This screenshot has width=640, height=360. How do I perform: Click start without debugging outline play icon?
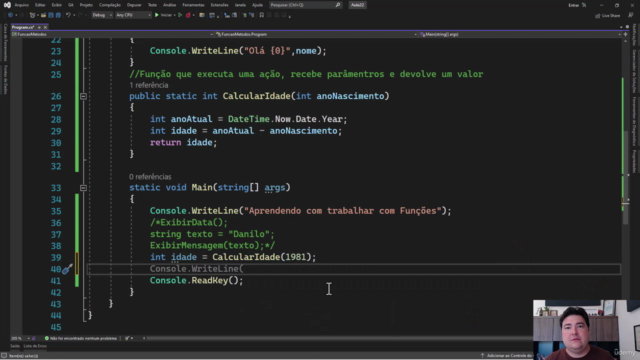[x=180, y=15]
